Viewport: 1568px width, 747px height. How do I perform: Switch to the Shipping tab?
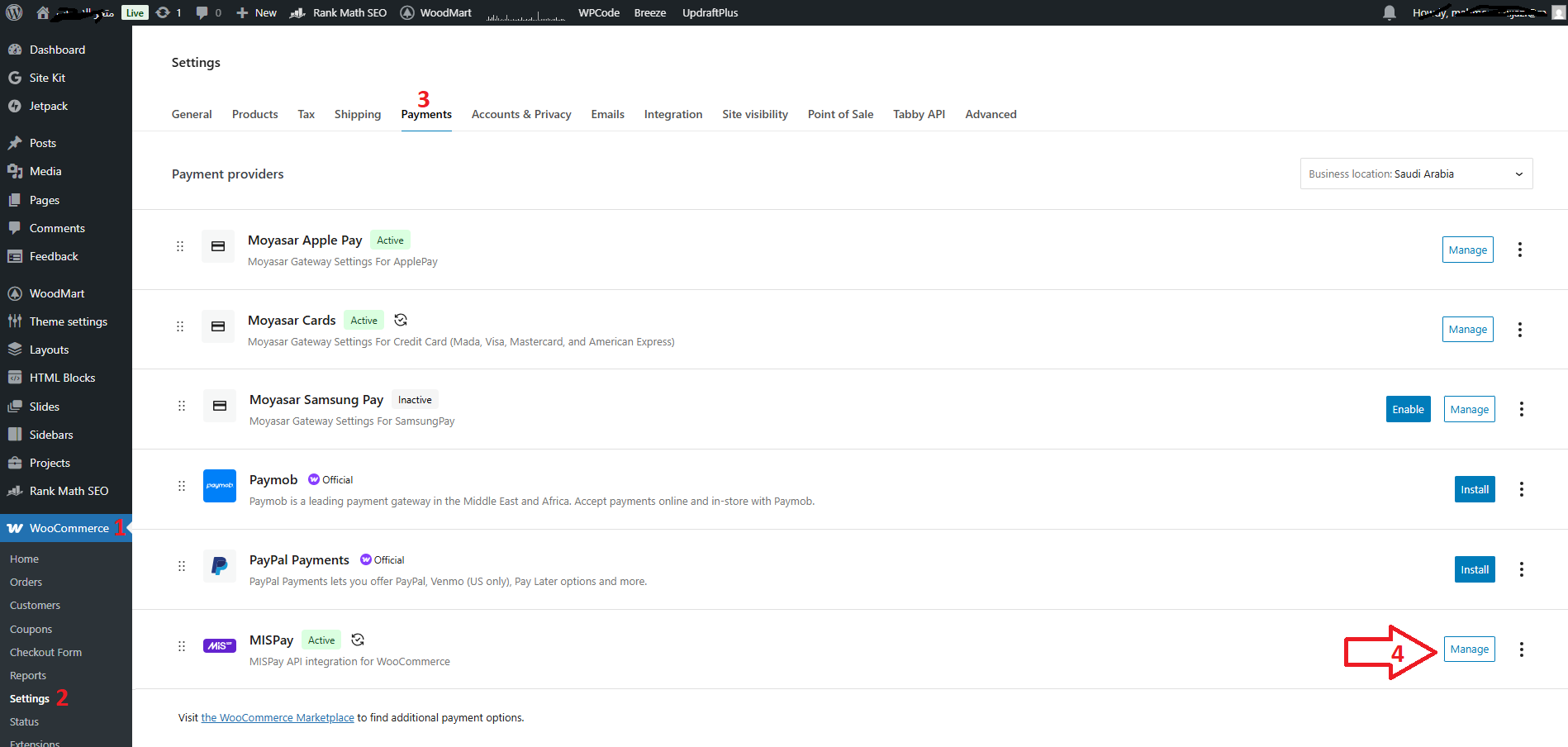click(358, 114)
